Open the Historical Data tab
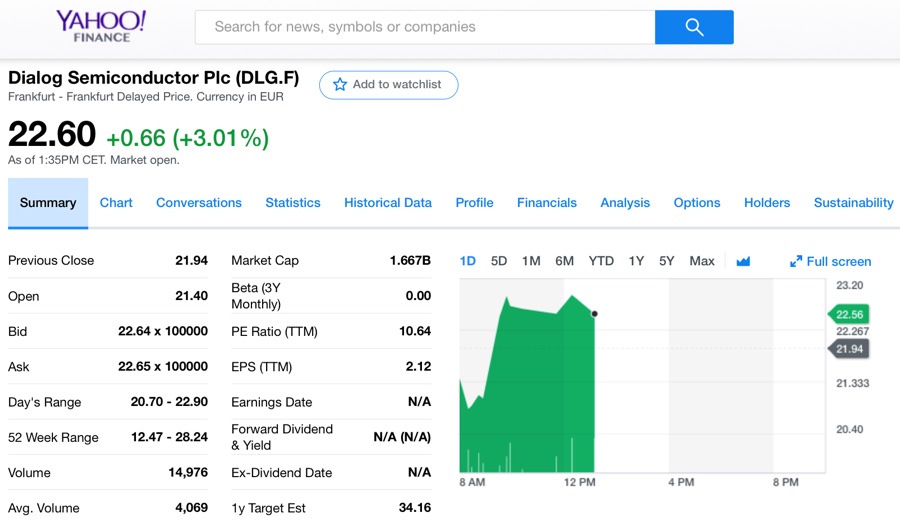Viewport: 900px width, 525px height. 388,203
